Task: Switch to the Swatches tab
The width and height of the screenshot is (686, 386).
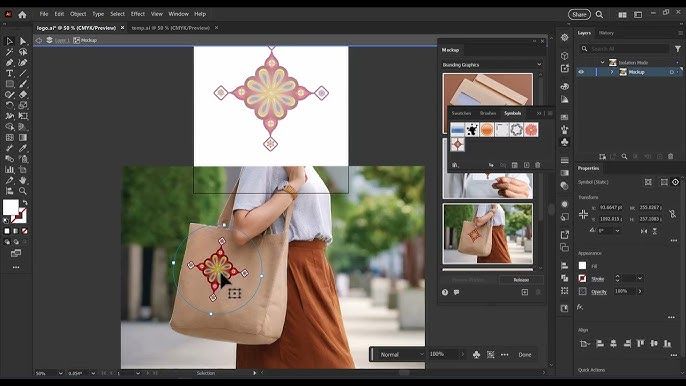Action: [461, 113]
